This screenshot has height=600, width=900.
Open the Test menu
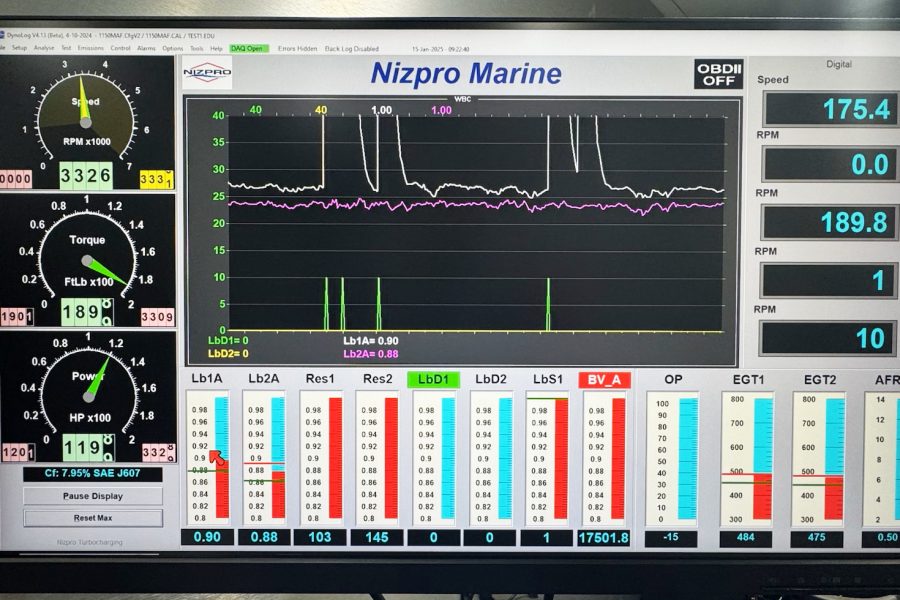click(67, 48)
